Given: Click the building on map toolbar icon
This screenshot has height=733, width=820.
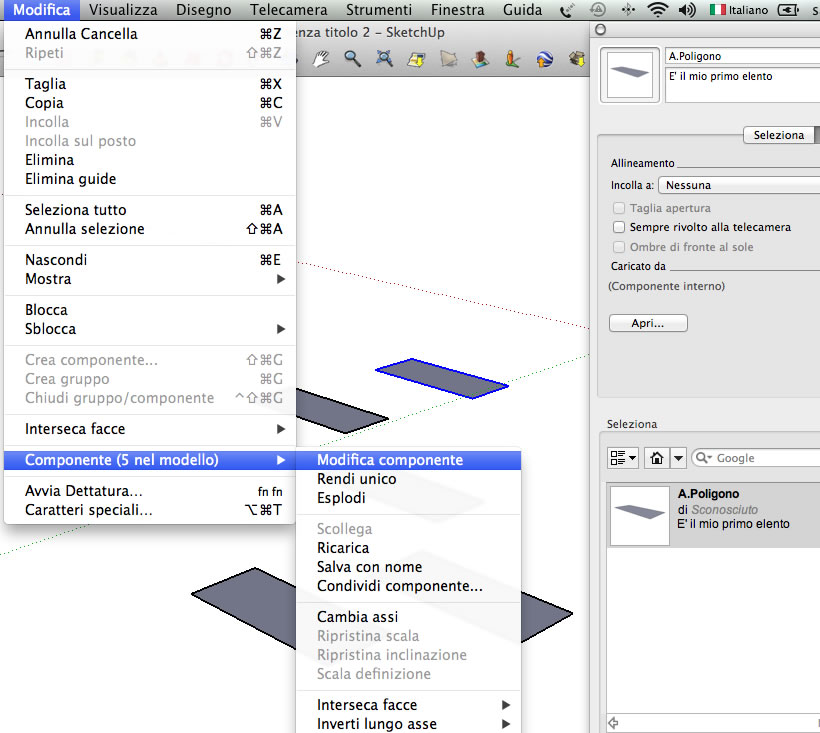Looking at the screenshot, I should click(480, 59).
